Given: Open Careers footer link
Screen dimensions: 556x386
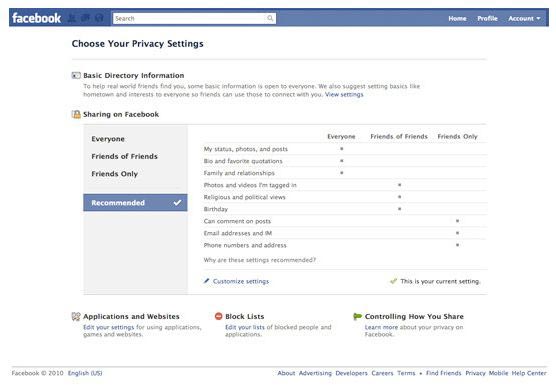Looking at the screenshot, I should click(382, 373).
